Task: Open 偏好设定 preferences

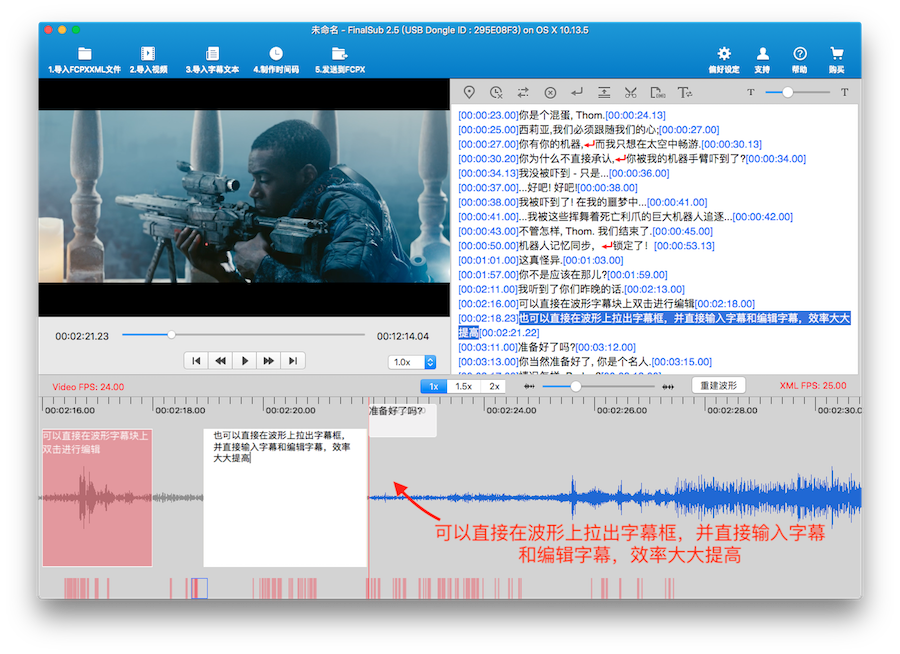Action: click(724, 54)
